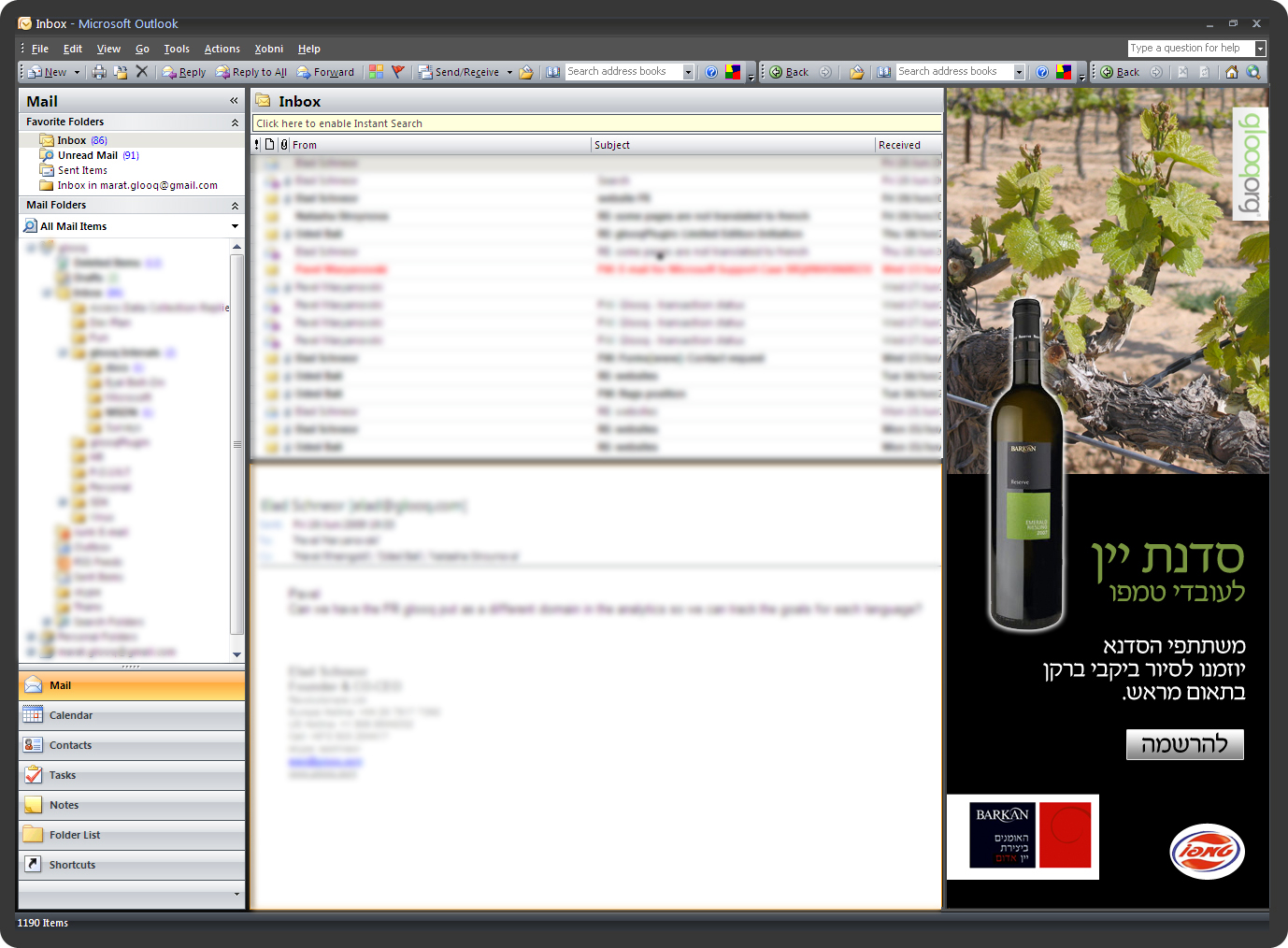Viewport: 1288px width, 948px height.
Task: Click the Search the Web globe icon
Action: tap(1253, 72)
